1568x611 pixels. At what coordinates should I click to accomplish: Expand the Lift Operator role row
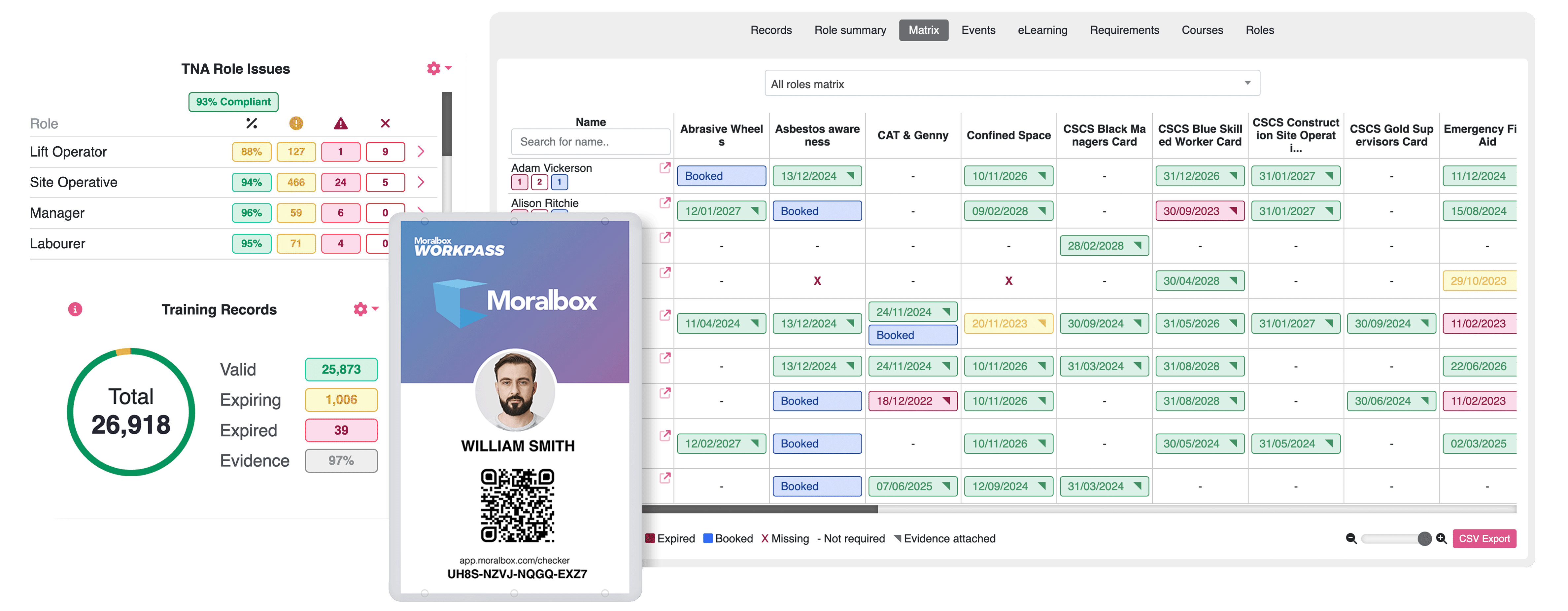pos(421,152)
